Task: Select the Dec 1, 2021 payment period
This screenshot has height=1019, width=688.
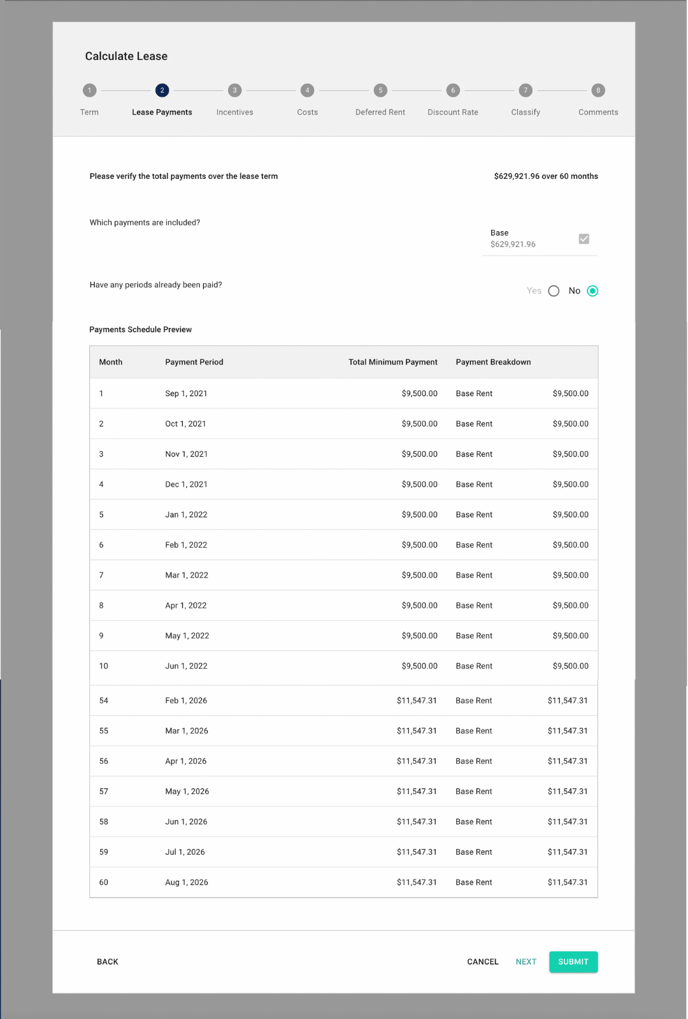Action: tap(186, 484)
